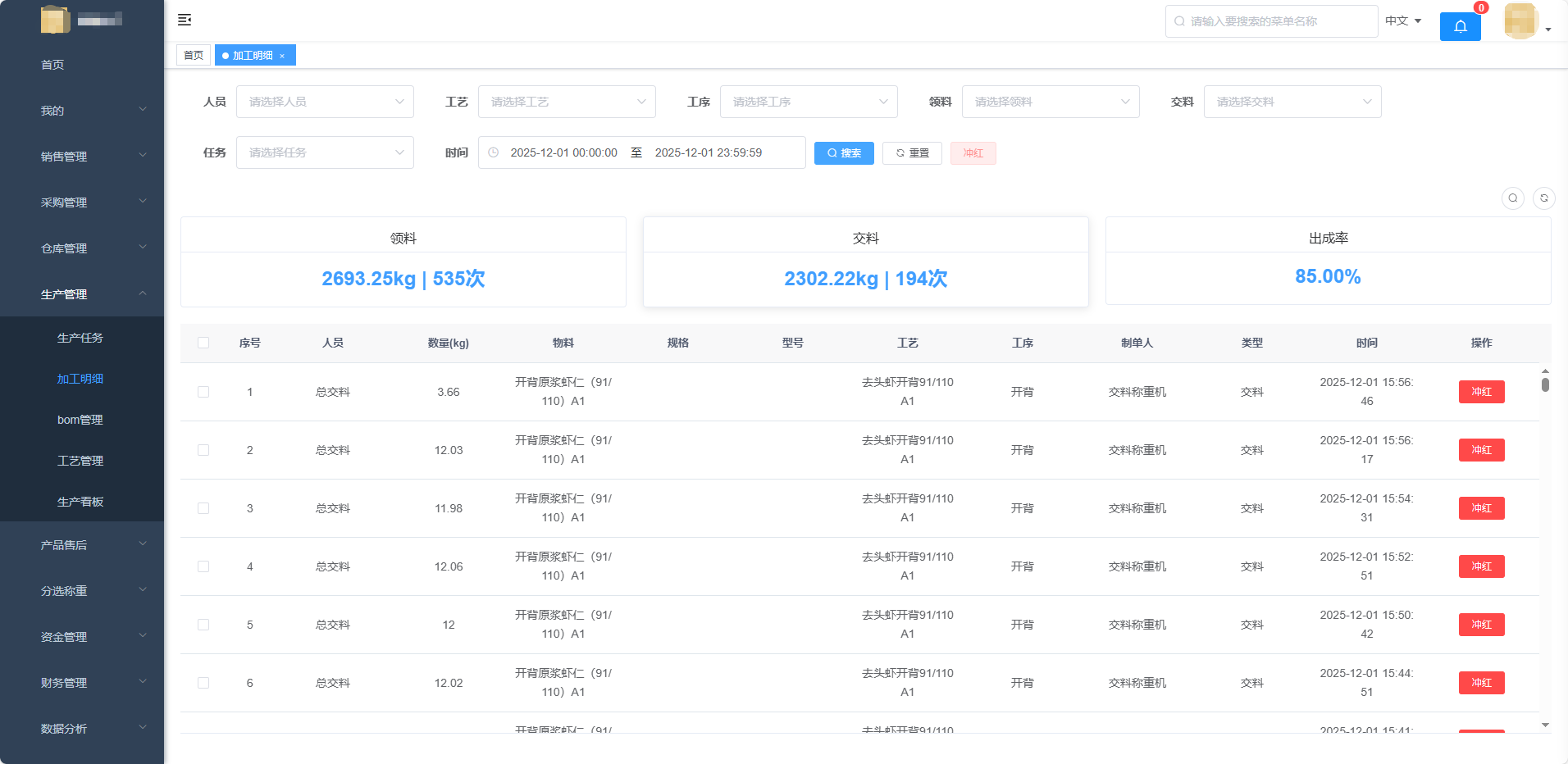1568x764 pixels.
Task: Click the round refresh icon above table
Action: pyautogui.click(x=1543, y=198)
